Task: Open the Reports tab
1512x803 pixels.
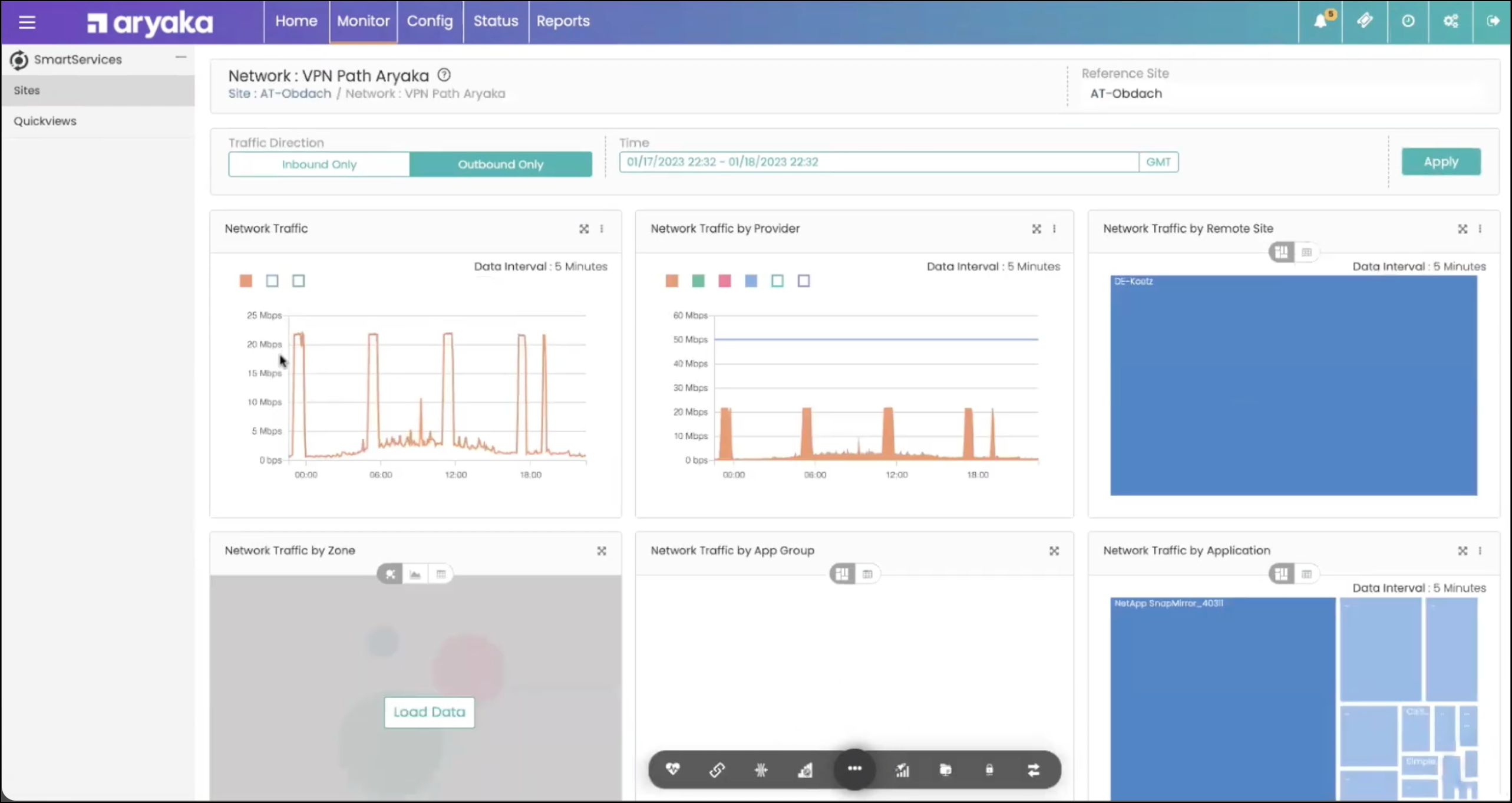Action: tap(563, 21)
